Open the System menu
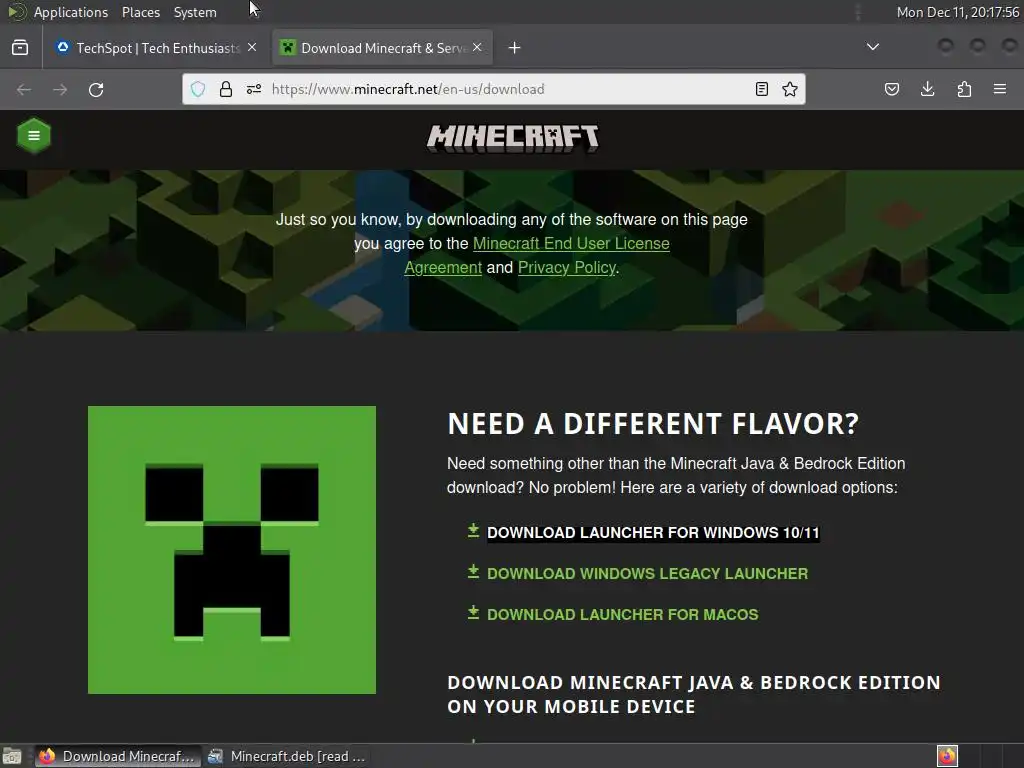The image size is (1024, 768). tap(195, 12)
